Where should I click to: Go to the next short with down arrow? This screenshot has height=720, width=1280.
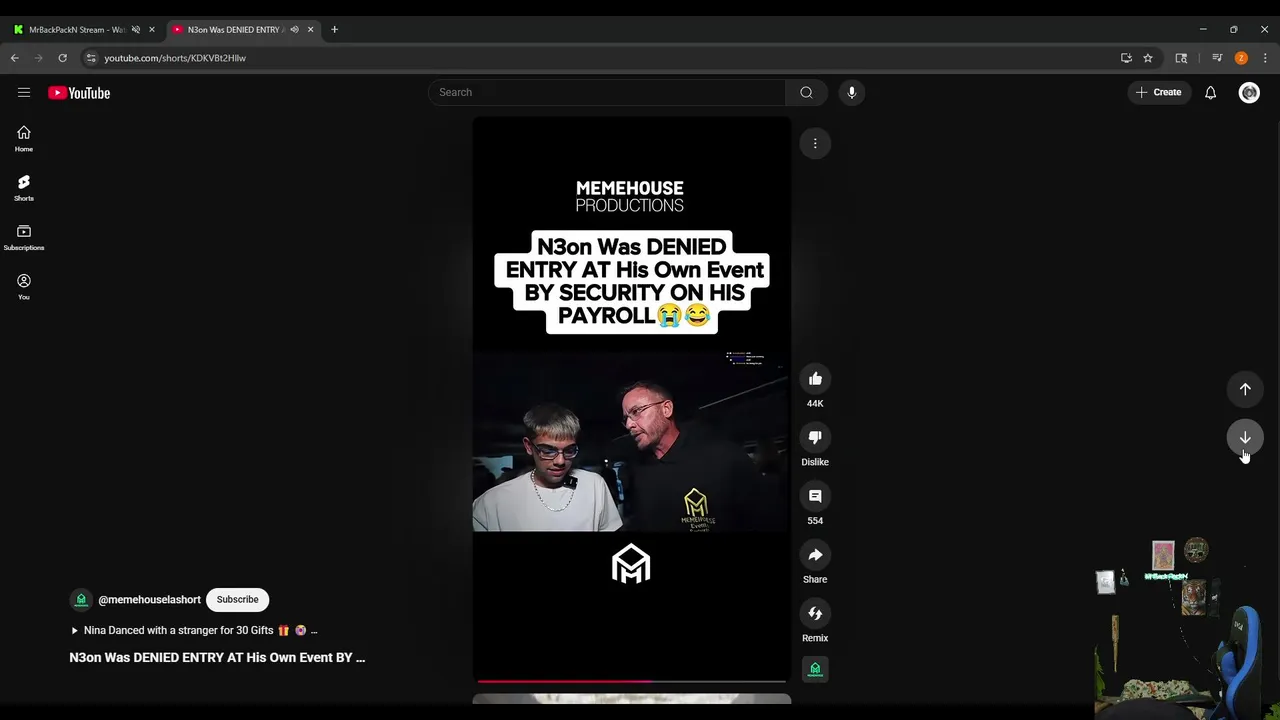click(x=1245, y=437)
